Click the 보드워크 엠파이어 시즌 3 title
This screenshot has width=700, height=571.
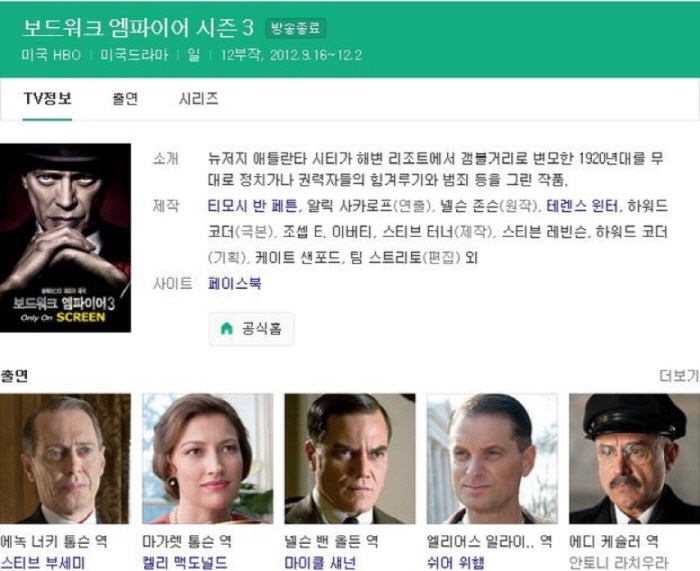tap(138, 28)
